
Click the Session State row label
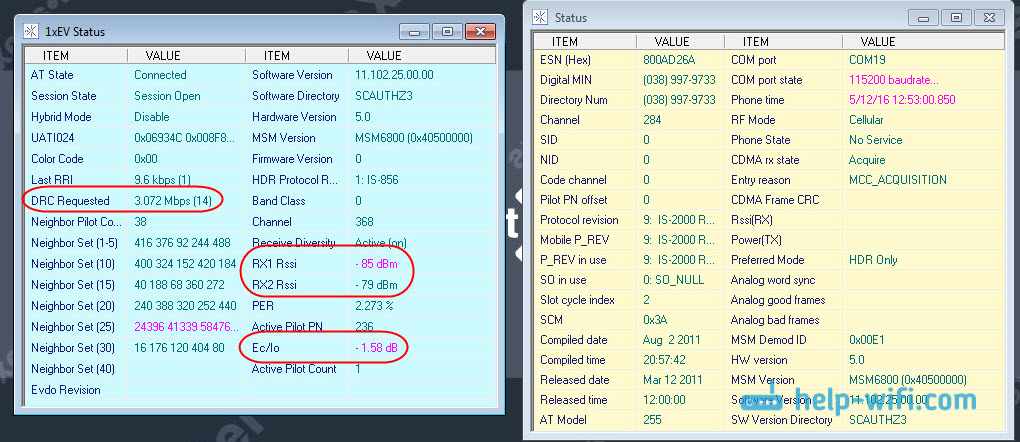(x=64, y=96)
